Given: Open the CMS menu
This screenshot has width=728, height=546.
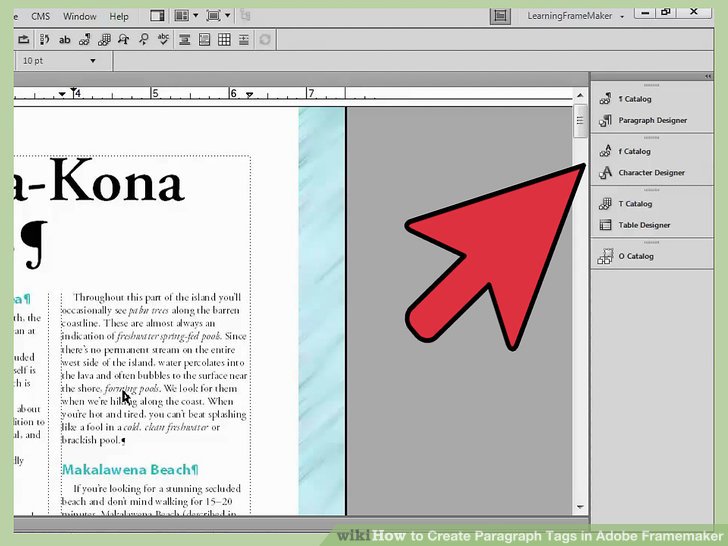Looking at the screenshot, I should point(40,16).
